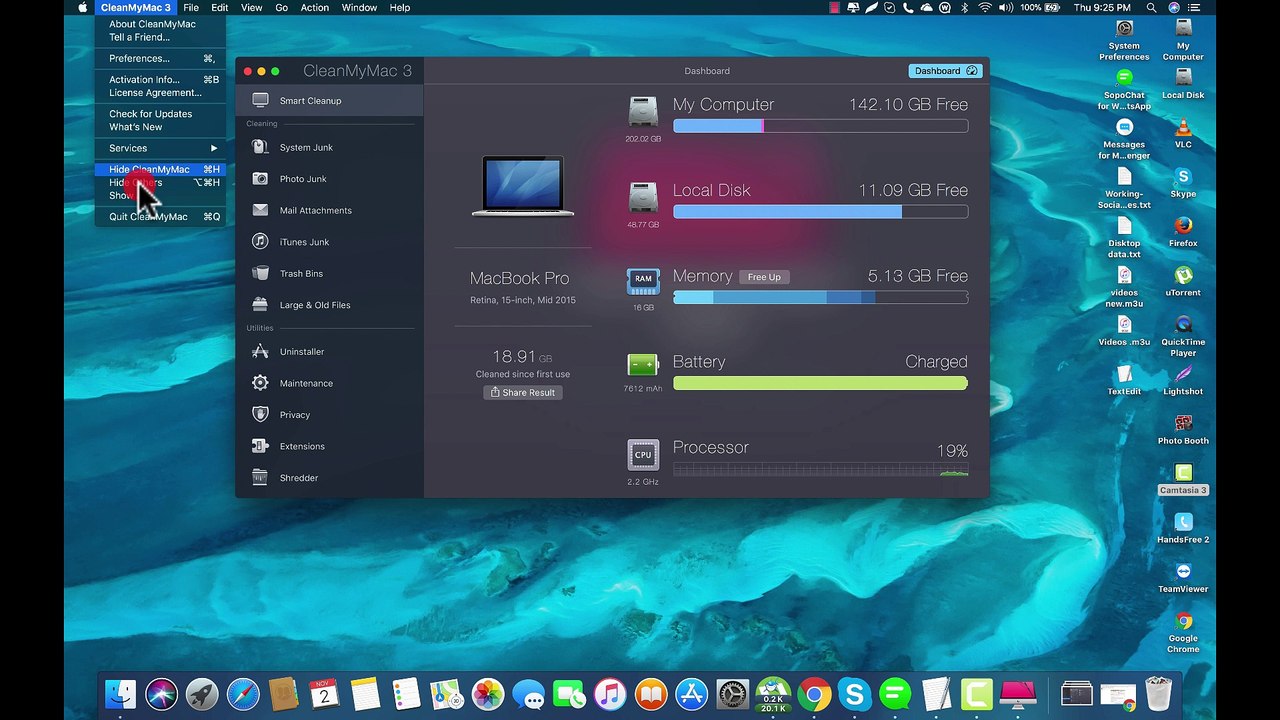Open the Action menu in the menu bar
The height and width of the screenshot is (720, 1280).
315,7
